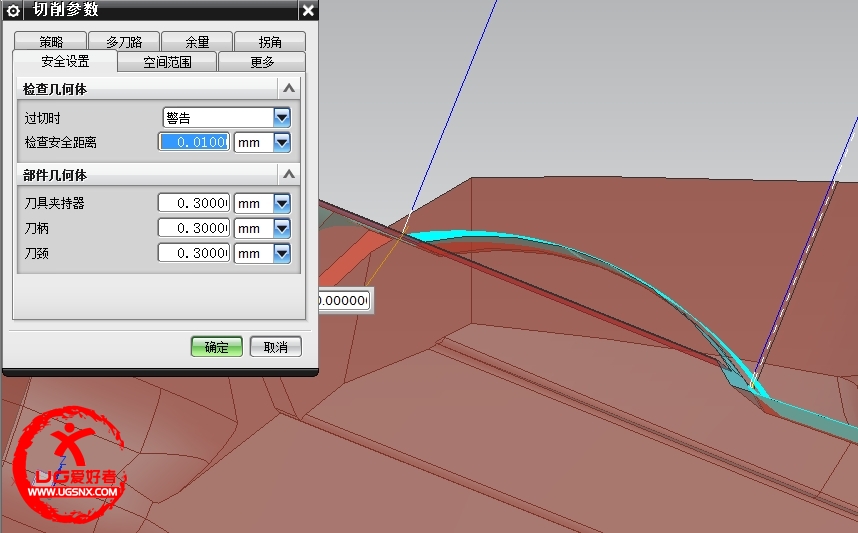Open the 检查安全距离 unit dropdown

coord(262,142)
